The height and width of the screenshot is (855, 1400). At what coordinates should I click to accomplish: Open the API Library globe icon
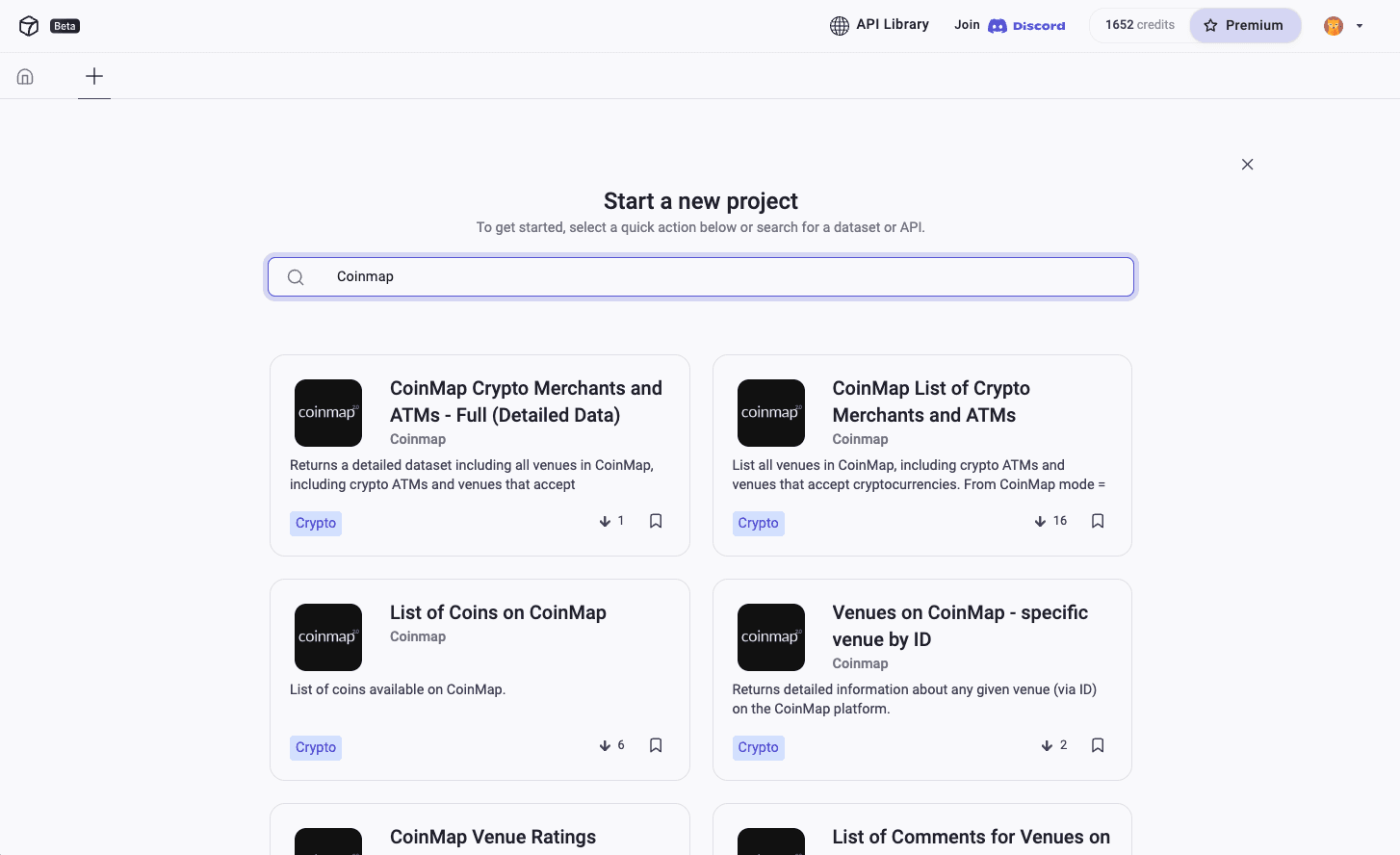[x=840, y=26]
